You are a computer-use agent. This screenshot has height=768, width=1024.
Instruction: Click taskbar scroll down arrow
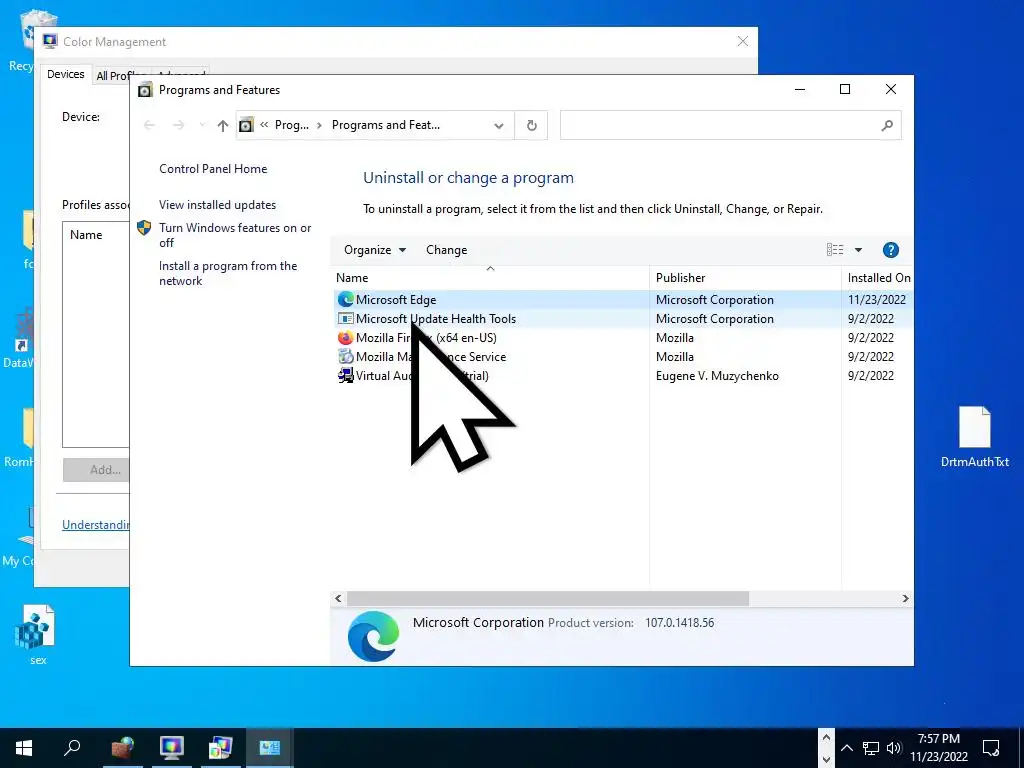point(826,760)
